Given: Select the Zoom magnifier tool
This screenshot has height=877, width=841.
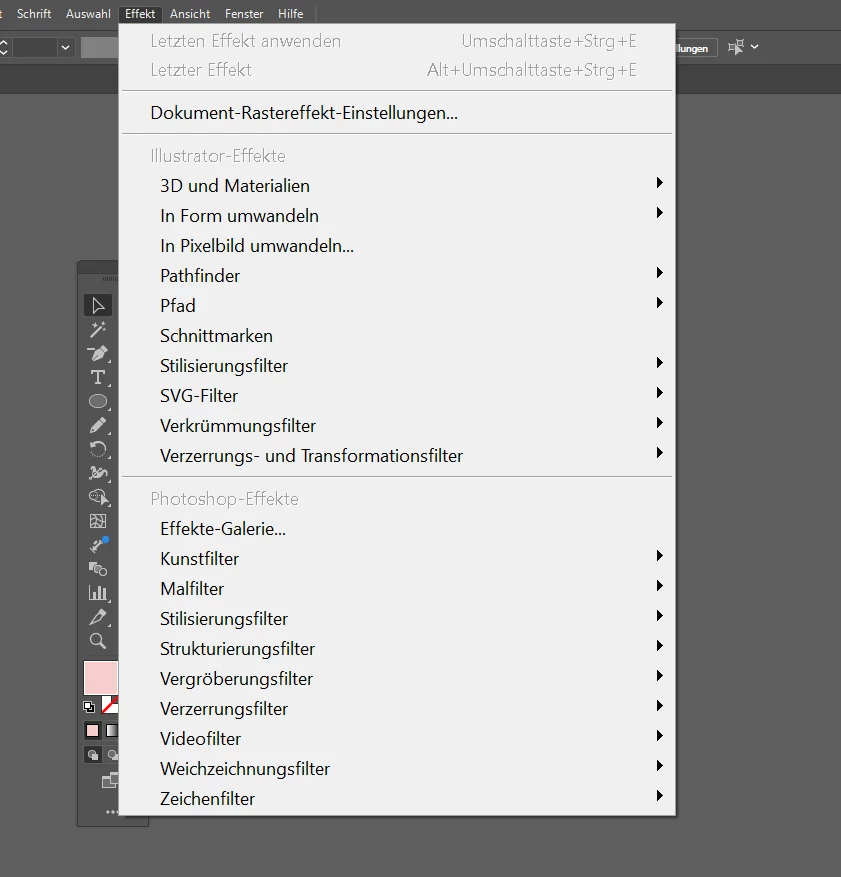Looking at the screenshot, I should pos(98,641).
